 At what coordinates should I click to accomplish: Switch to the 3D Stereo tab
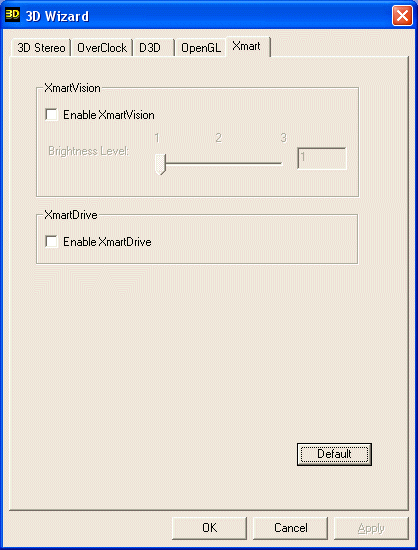point(41,48)
